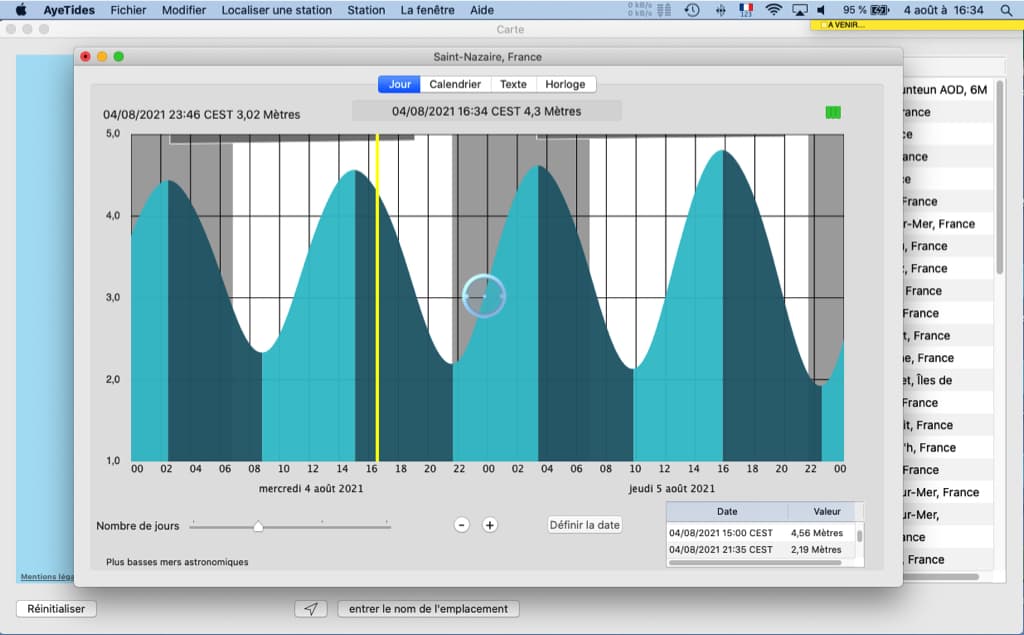Open the Modifier menu
Image resolution: width=1024 pixels, height=635 pixels.
184,10
